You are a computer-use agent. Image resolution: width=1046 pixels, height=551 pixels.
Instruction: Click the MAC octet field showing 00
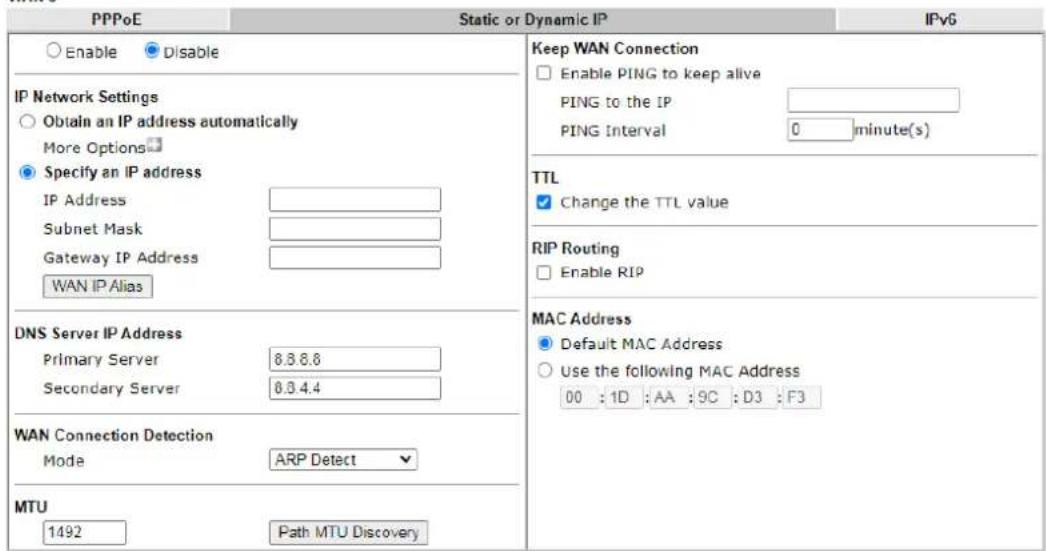tap(579, 398)
